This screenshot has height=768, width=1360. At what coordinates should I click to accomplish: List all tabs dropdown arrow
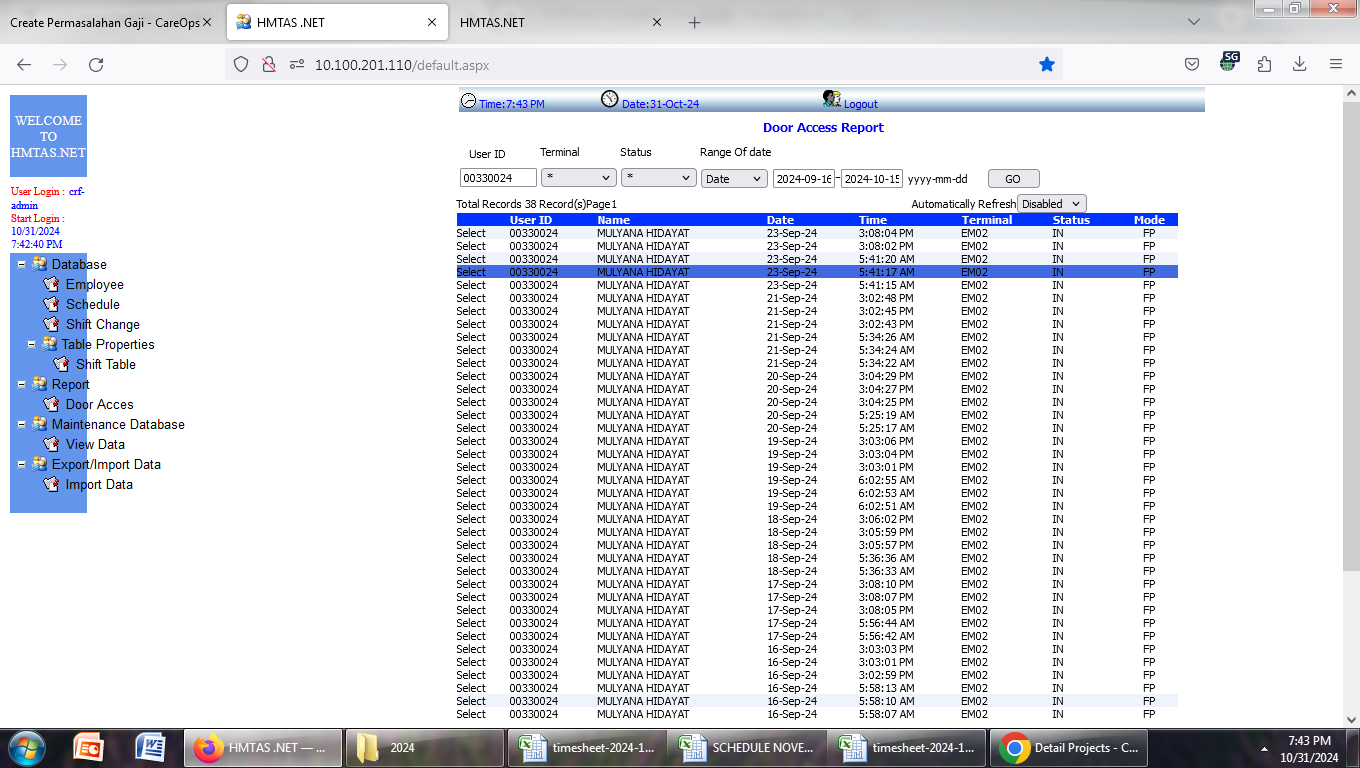(x=1193, y=22)
